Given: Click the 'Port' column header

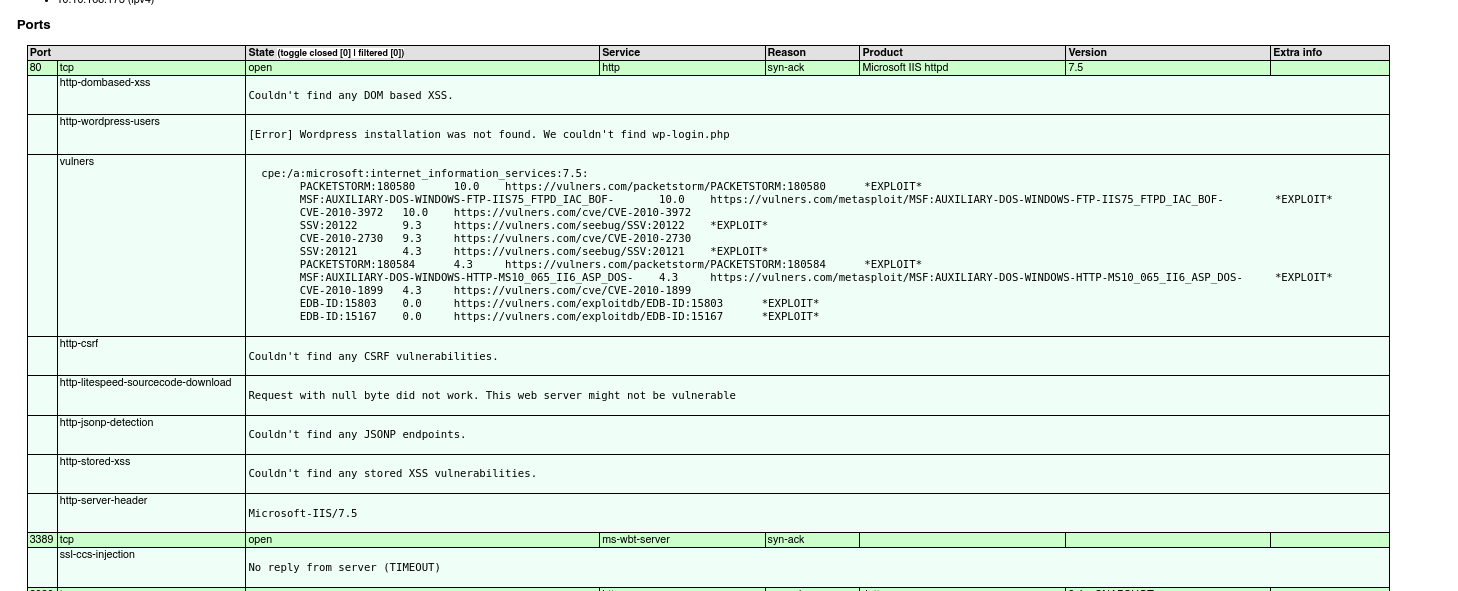Looking at the screenshot, I should pos(136,53).
